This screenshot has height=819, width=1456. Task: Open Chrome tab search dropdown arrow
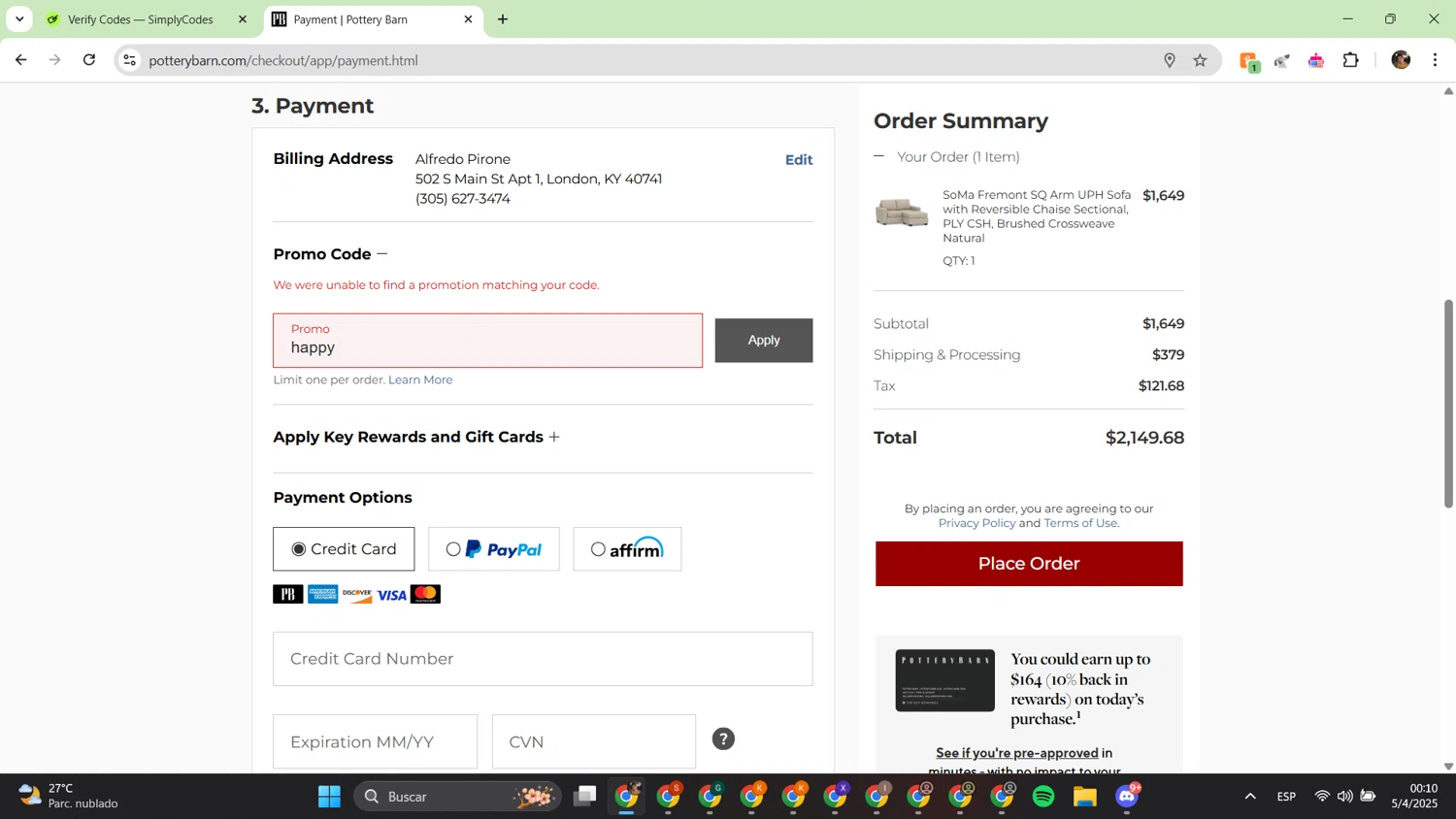[x=19, y=19]
